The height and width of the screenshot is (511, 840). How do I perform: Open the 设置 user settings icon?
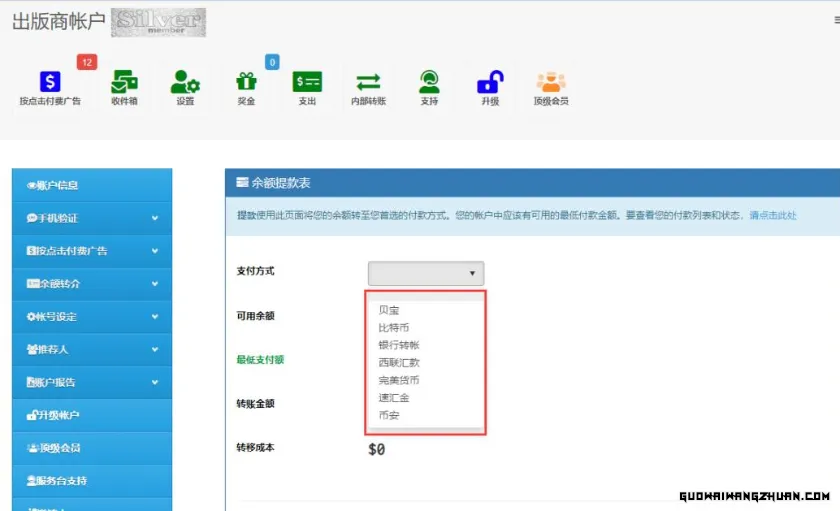click(x=185, y=82)
